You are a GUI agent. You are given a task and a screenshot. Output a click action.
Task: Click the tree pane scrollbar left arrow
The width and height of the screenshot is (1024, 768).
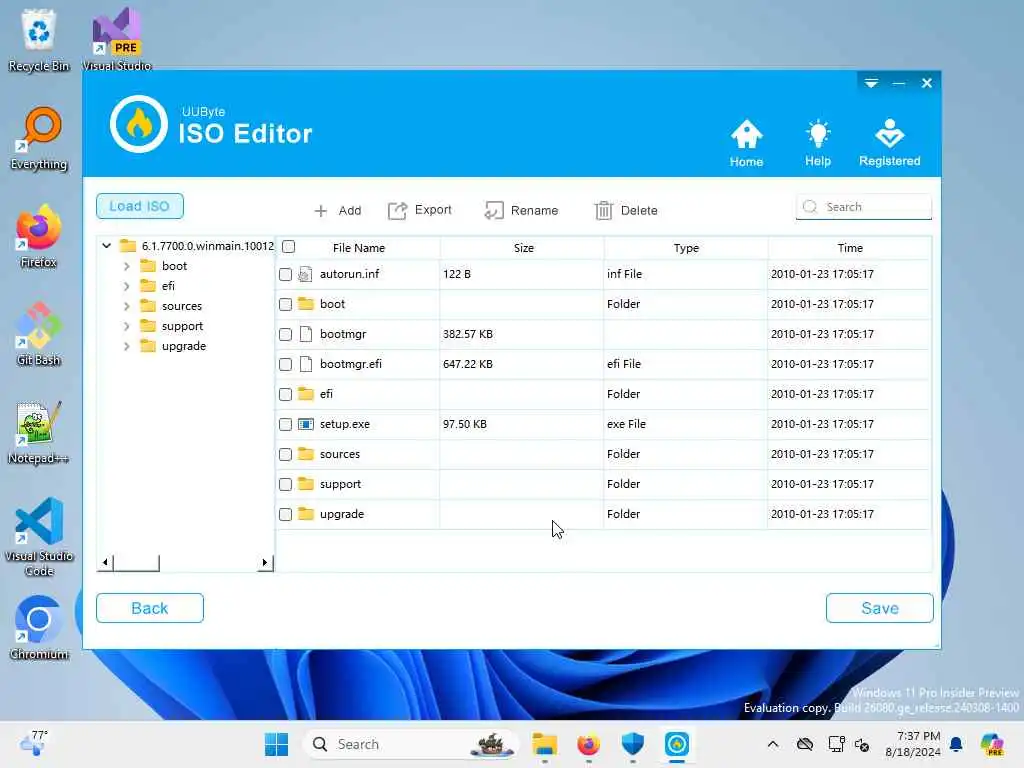point(105,562)
